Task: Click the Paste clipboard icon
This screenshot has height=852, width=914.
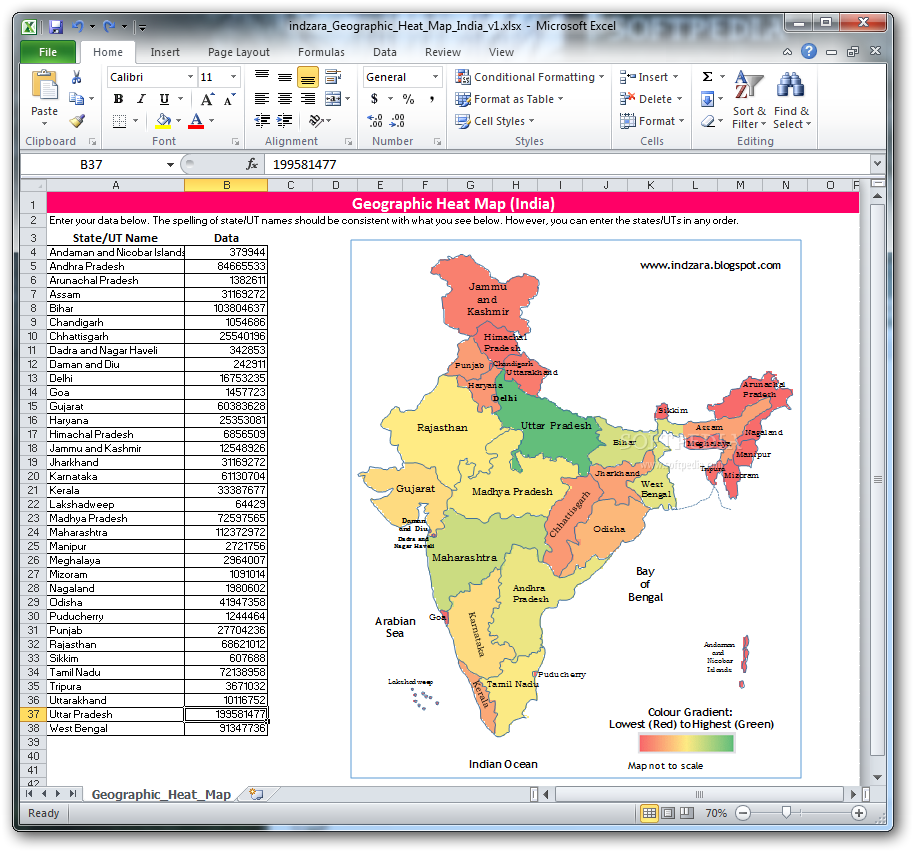Action: pos(44,86)
